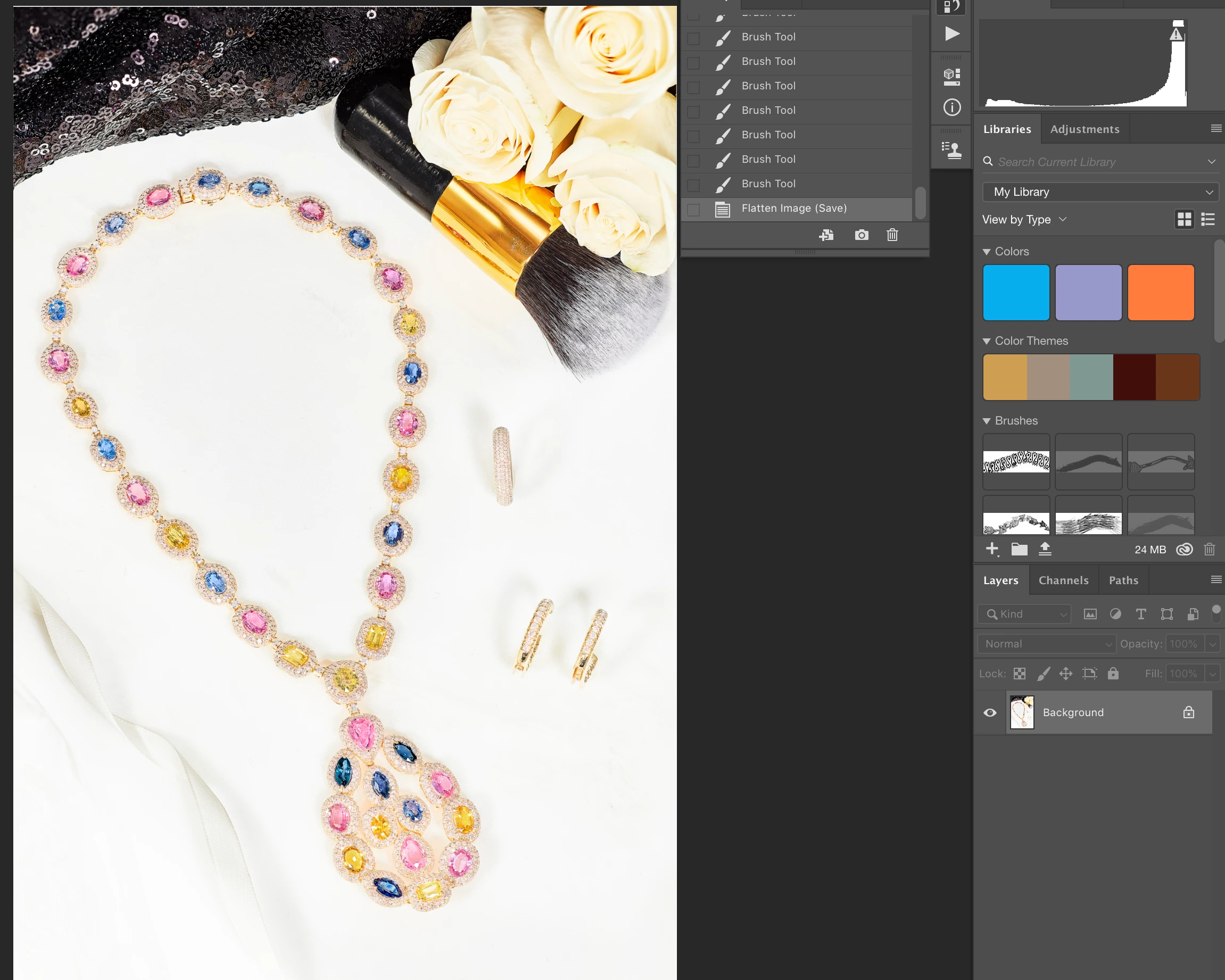This screenshot has height=980, width=1225.
Task: Switch to the Adjustments tab
Action: pyautogui.click(x=1084, y=129)
